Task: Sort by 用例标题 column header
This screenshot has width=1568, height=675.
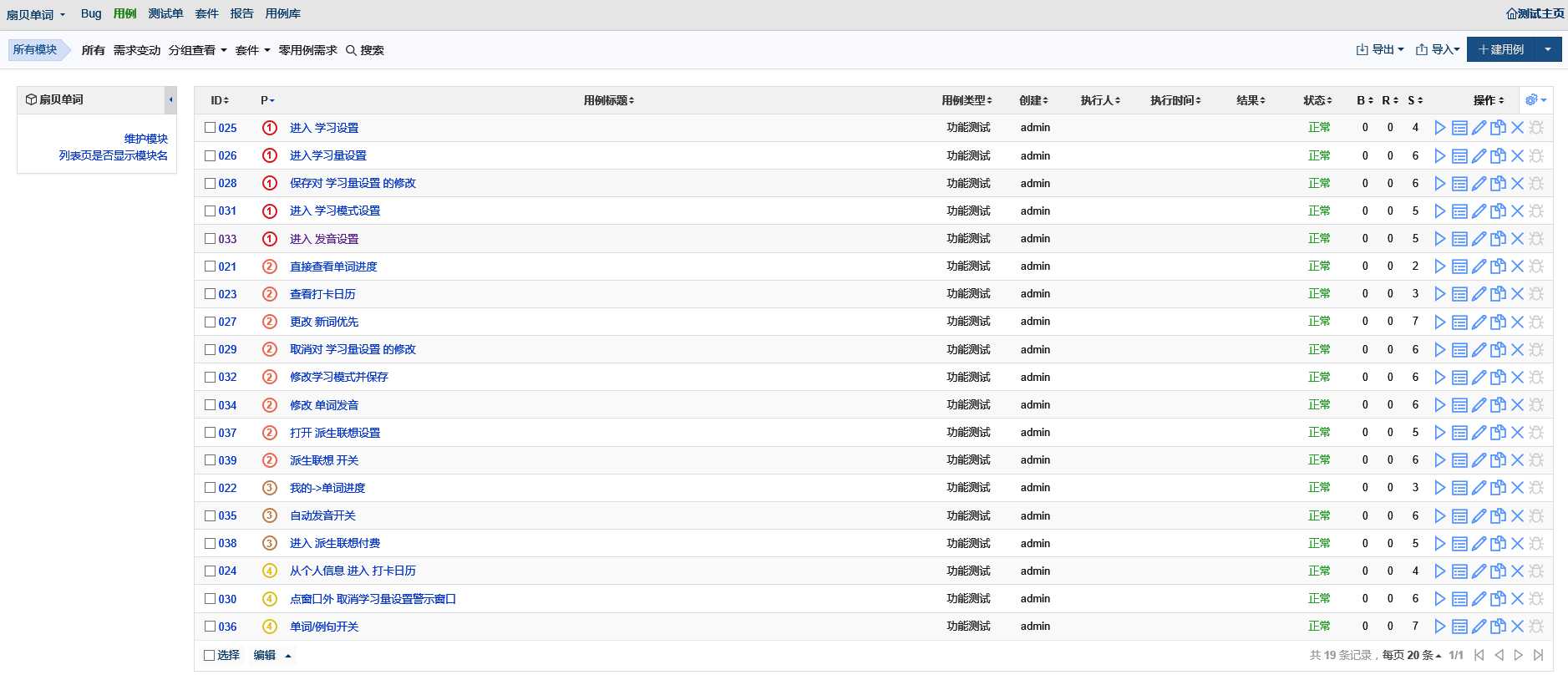Action: tap(609, 100)
